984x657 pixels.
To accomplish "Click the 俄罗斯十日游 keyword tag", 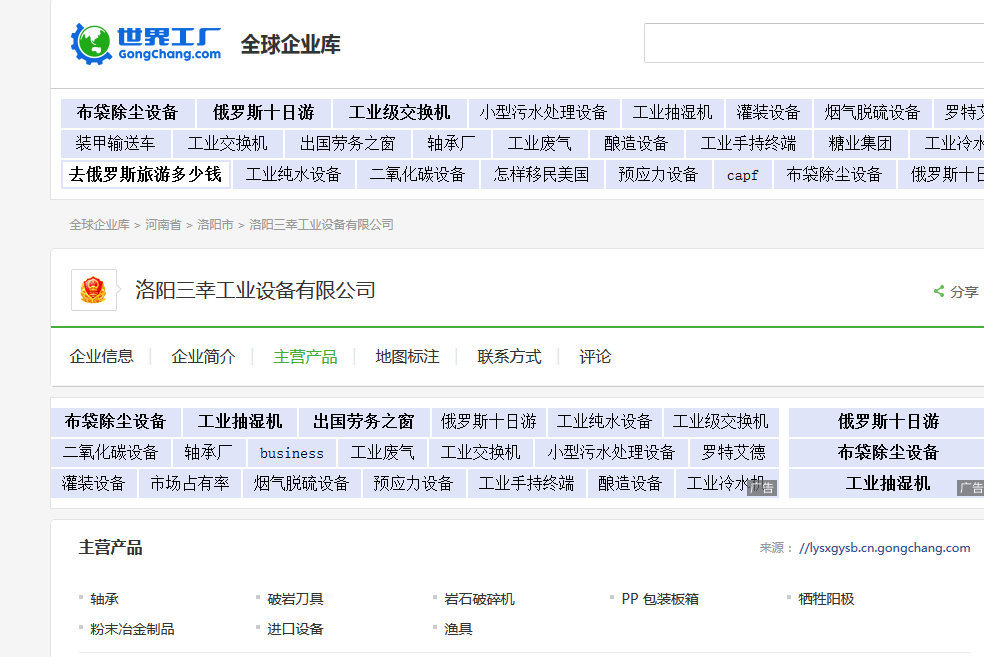I will (263, 112).
